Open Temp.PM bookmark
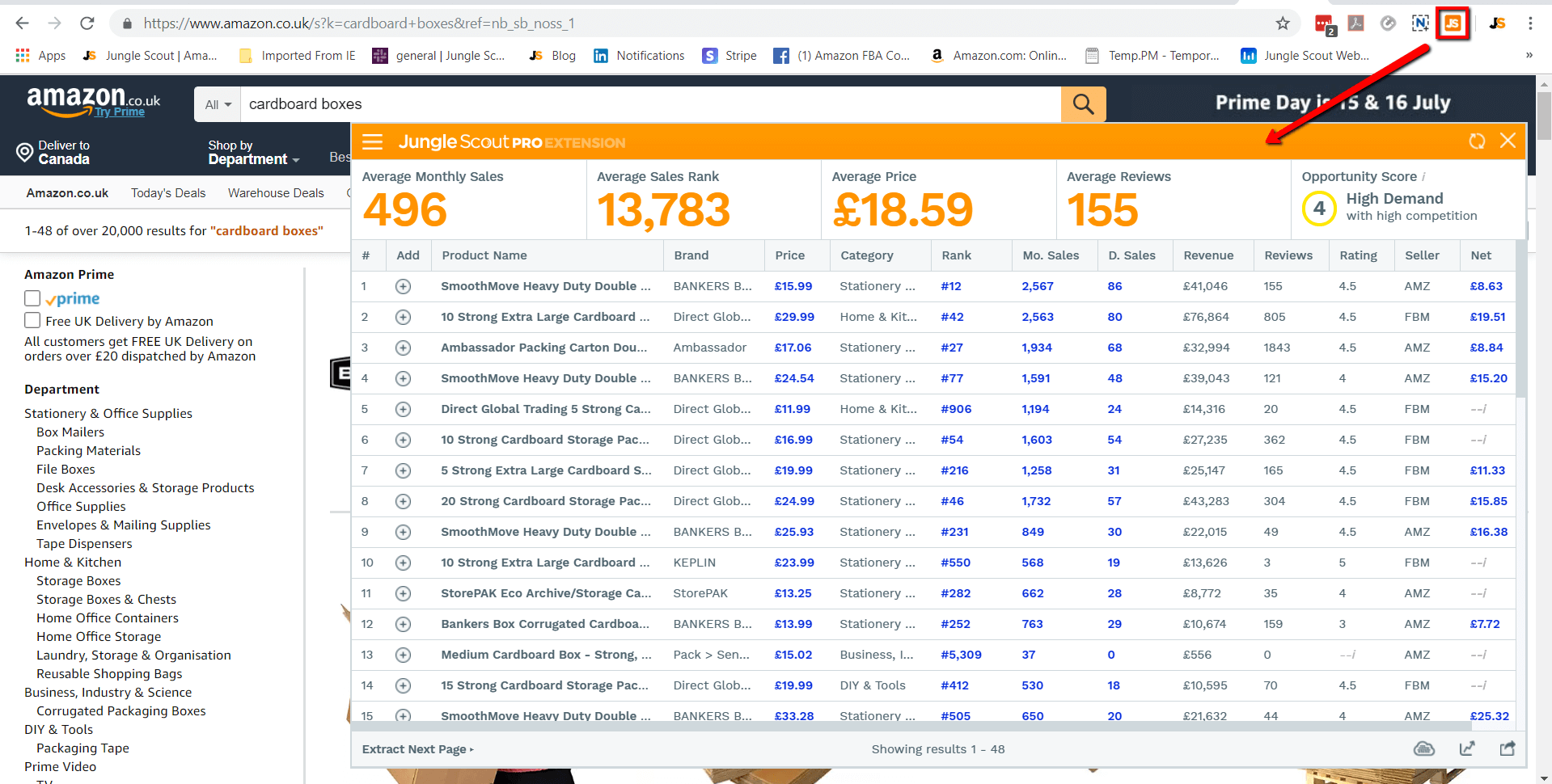The image size is (1552, 784). (x=1152, y=55)
